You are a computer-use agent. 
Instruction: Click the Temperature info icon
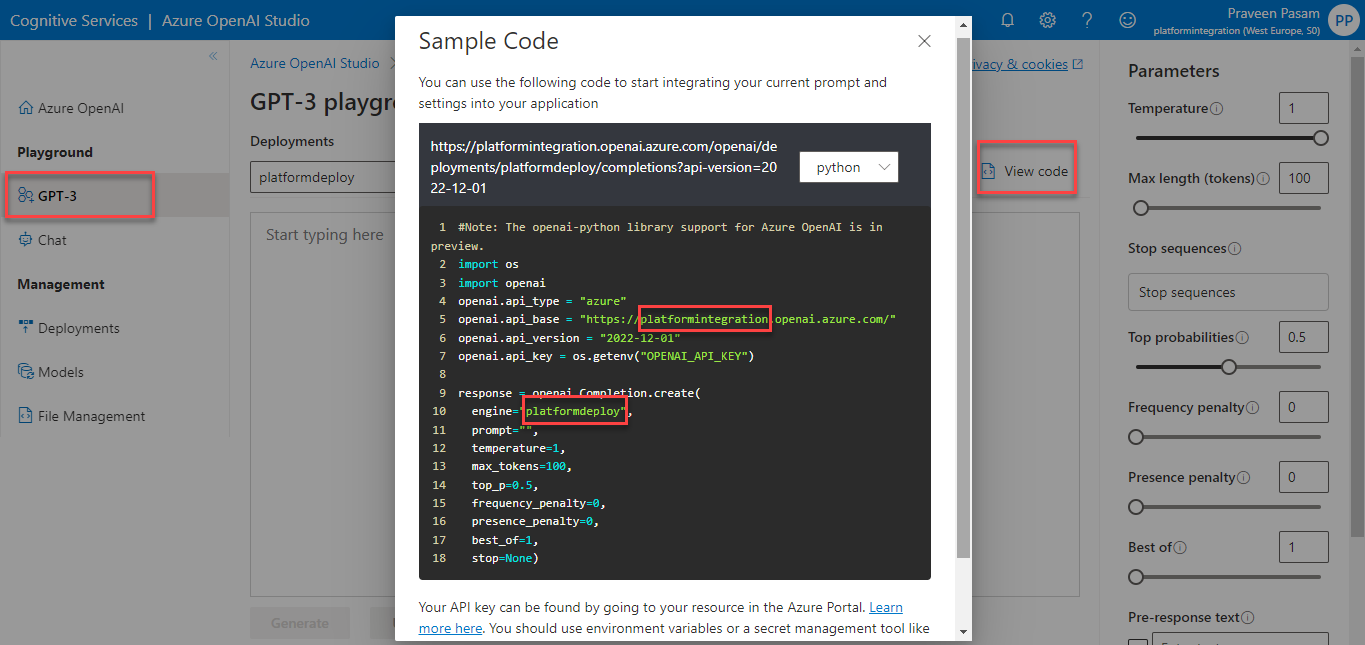(x=1216, y=109)
